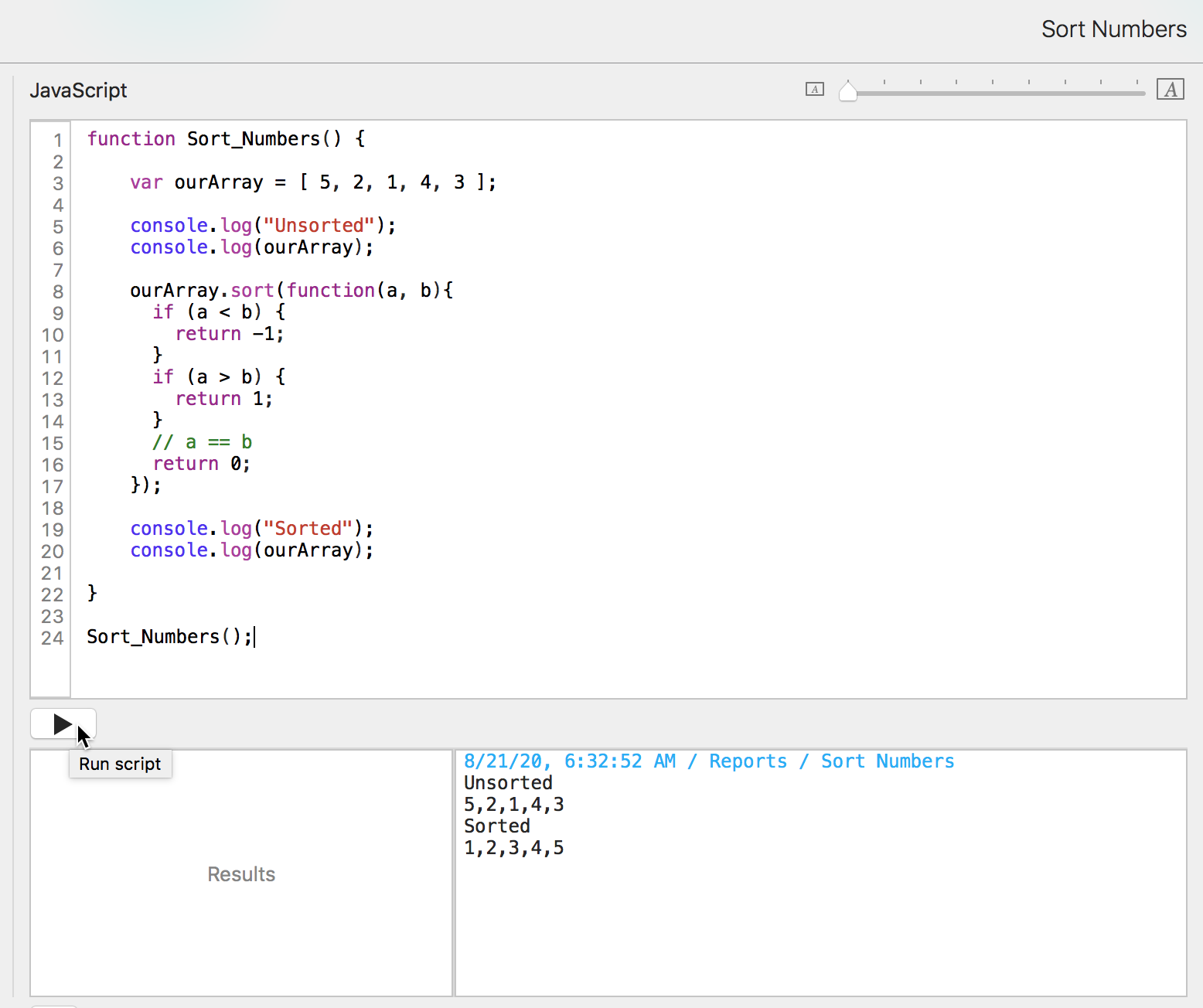Click the large letter A font icon

coord(1170,90)
